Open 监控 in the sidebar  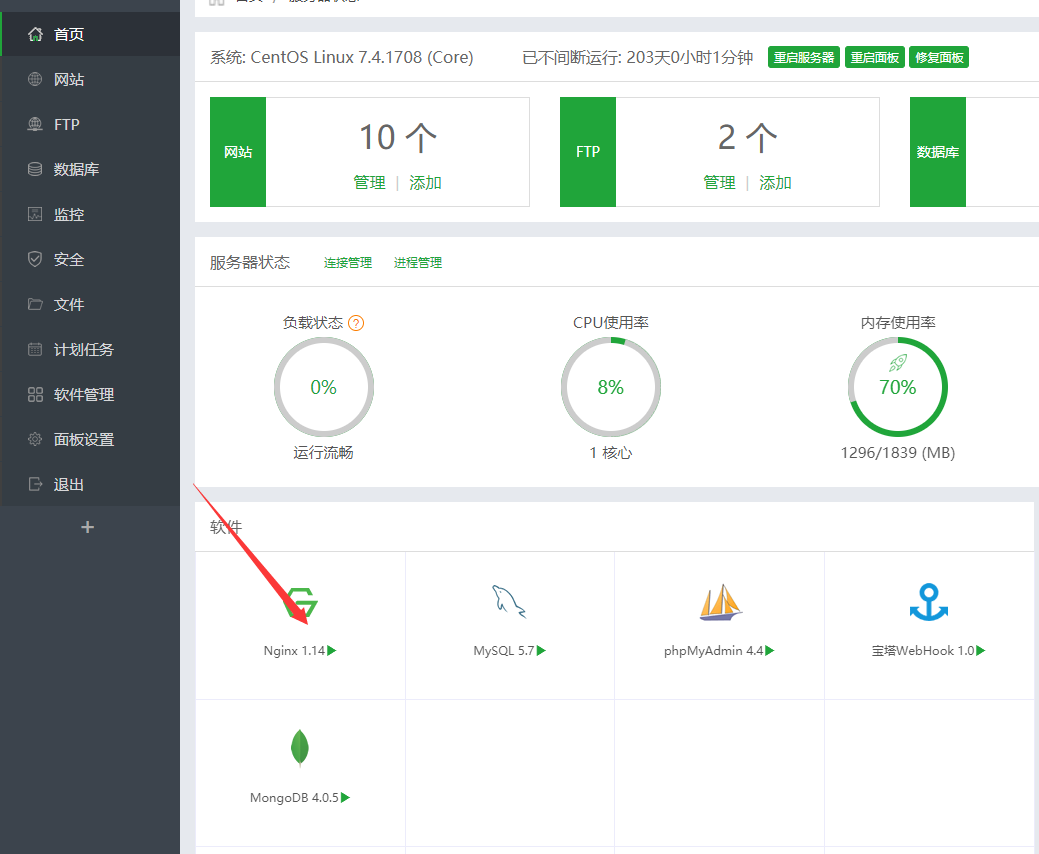[90, 214]
